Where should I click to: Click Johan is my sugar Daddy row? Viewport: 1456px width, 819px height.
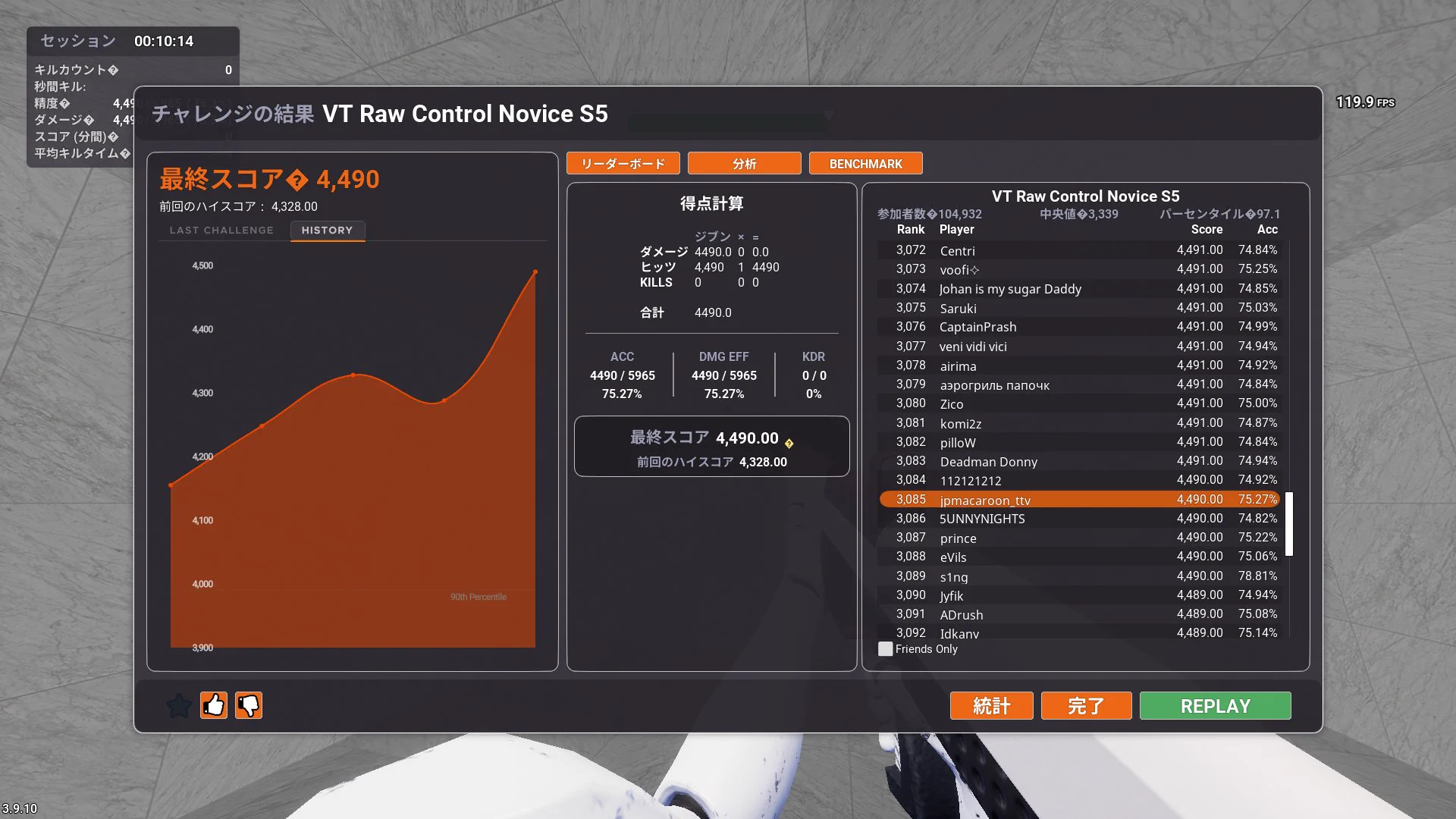click(1079, 289)
